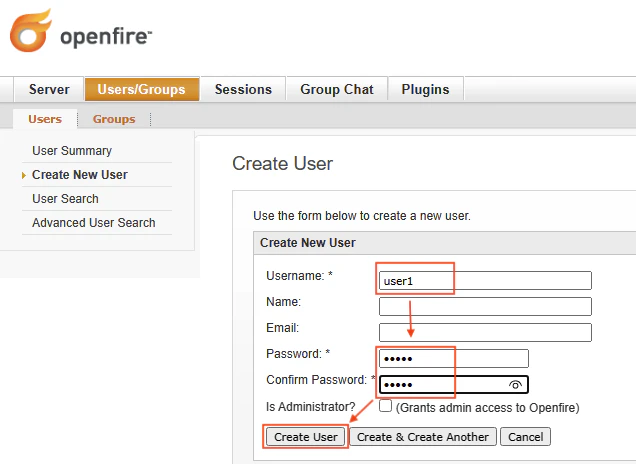636x464 pixels.
Task: Open User Search in sidebar
Action: (65, 199)
